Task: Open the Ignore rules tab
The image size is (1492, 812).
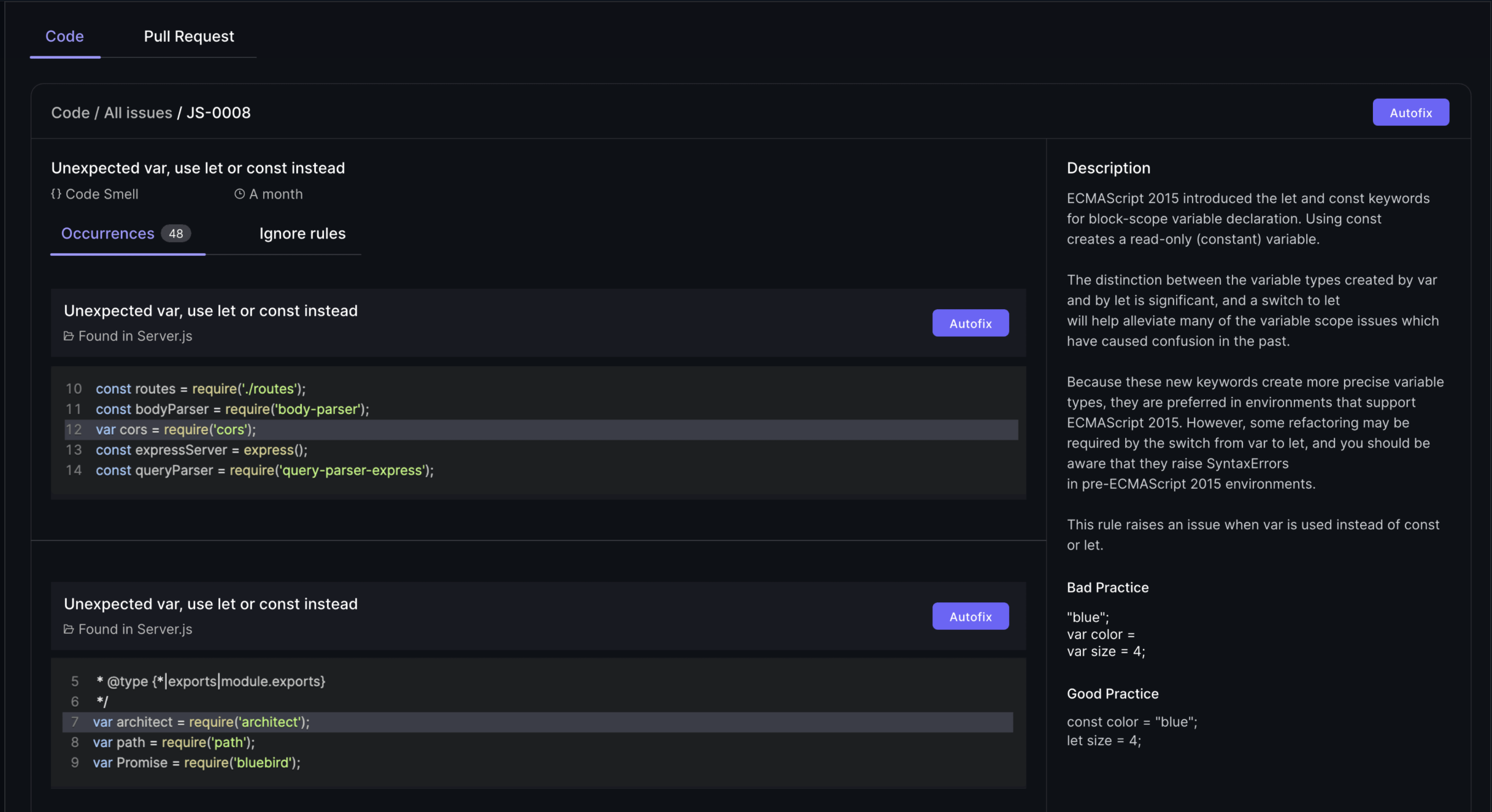Action: pos(302,234)
